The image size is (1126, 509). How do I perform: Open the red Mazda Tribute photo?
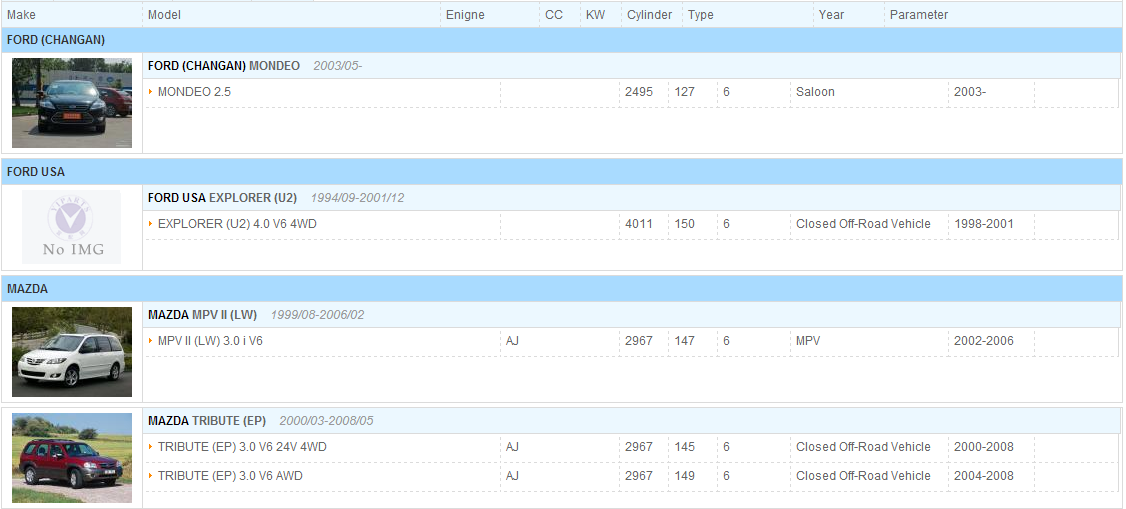[x=72, y=457]
